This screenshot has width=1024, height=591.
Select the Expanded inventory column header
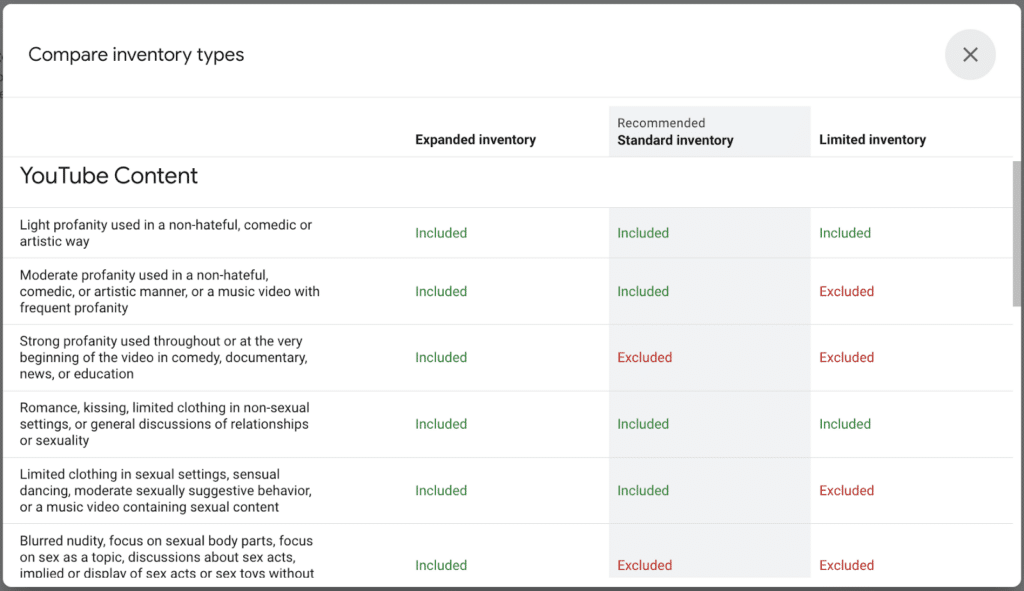[x=475, y=140]
